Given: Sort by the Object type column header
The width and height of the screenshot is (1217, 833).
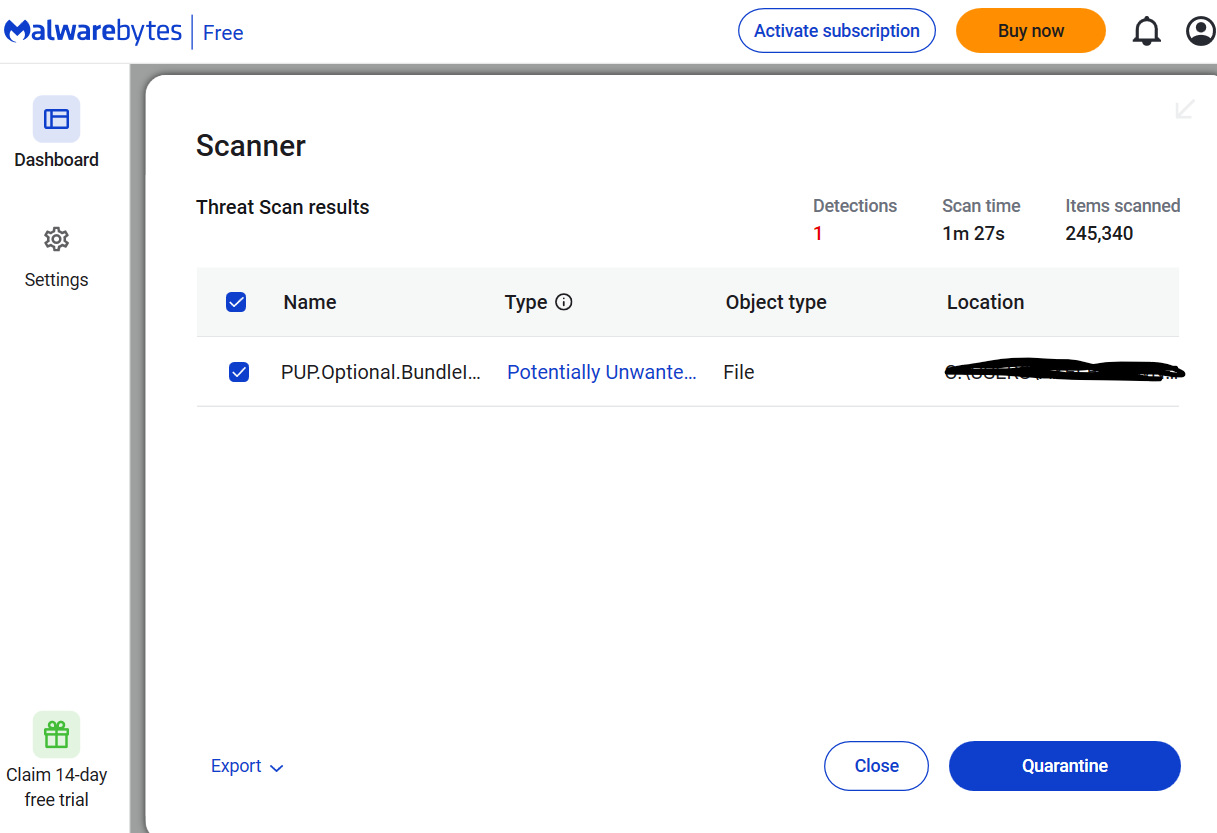Looking at the screenshot, I should pyautogui.click(x=776, y=302).
